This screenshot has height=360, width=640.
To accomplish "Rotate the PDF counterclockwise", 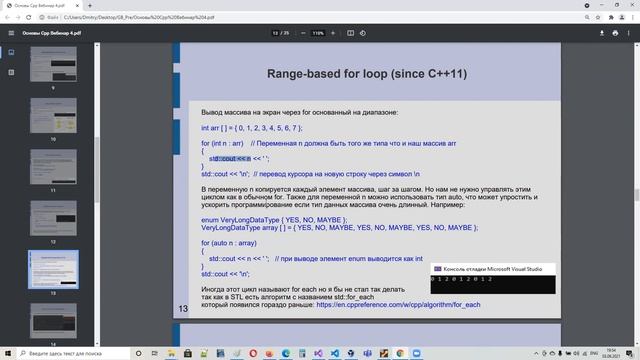I will coord(363,33).
